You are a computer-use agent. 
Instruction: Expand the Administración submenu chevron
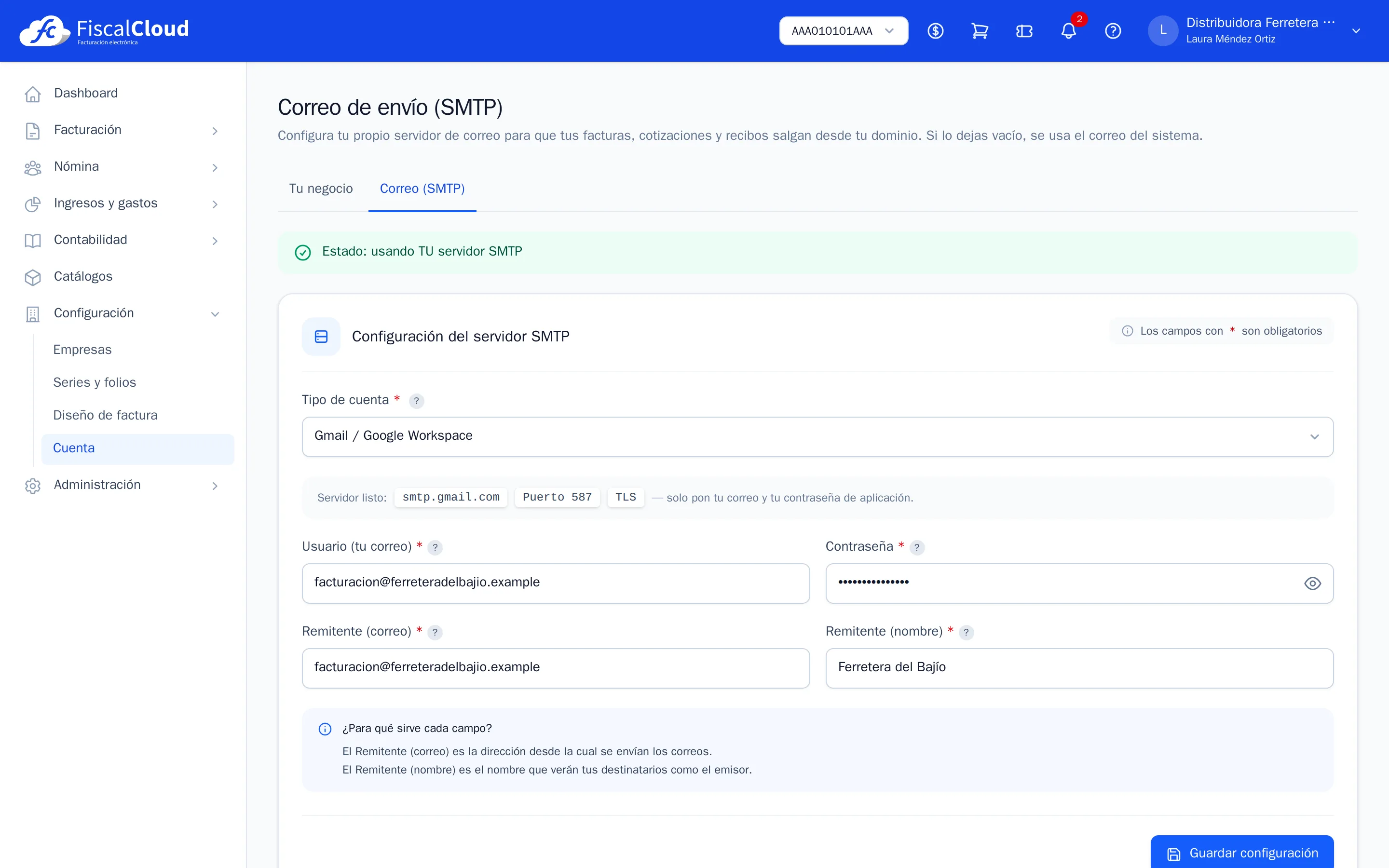click(x=215, y=486)
